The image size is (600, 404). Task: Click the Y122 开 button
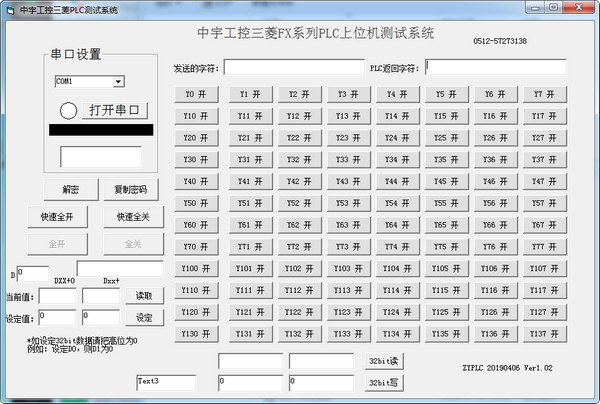[300, 313]
